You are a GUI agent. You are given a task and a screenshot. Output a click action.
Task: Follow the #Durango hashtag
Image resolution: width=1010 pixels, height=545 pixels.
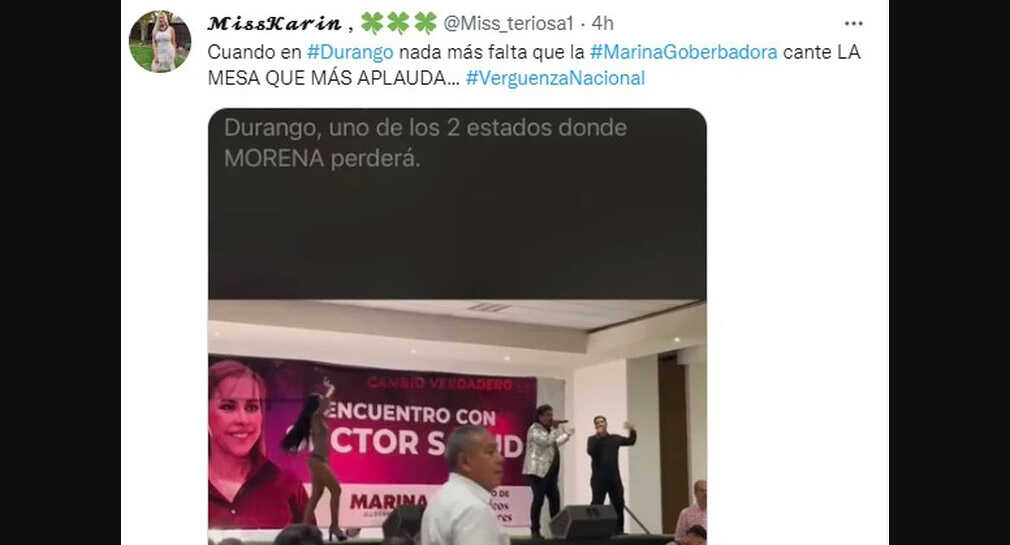[x=350, y=52]
